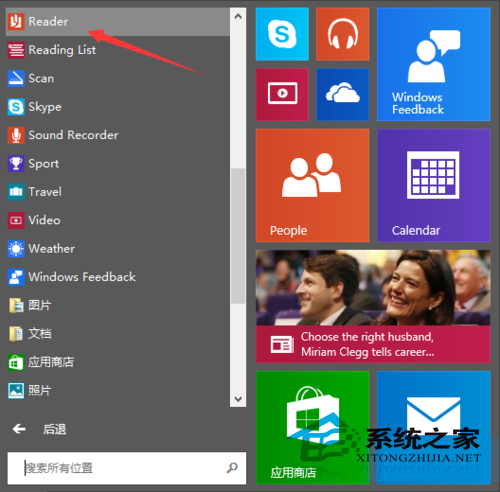Select the 照片 text label
Viewport: 500px width, 492px height.
coord(40,390)
